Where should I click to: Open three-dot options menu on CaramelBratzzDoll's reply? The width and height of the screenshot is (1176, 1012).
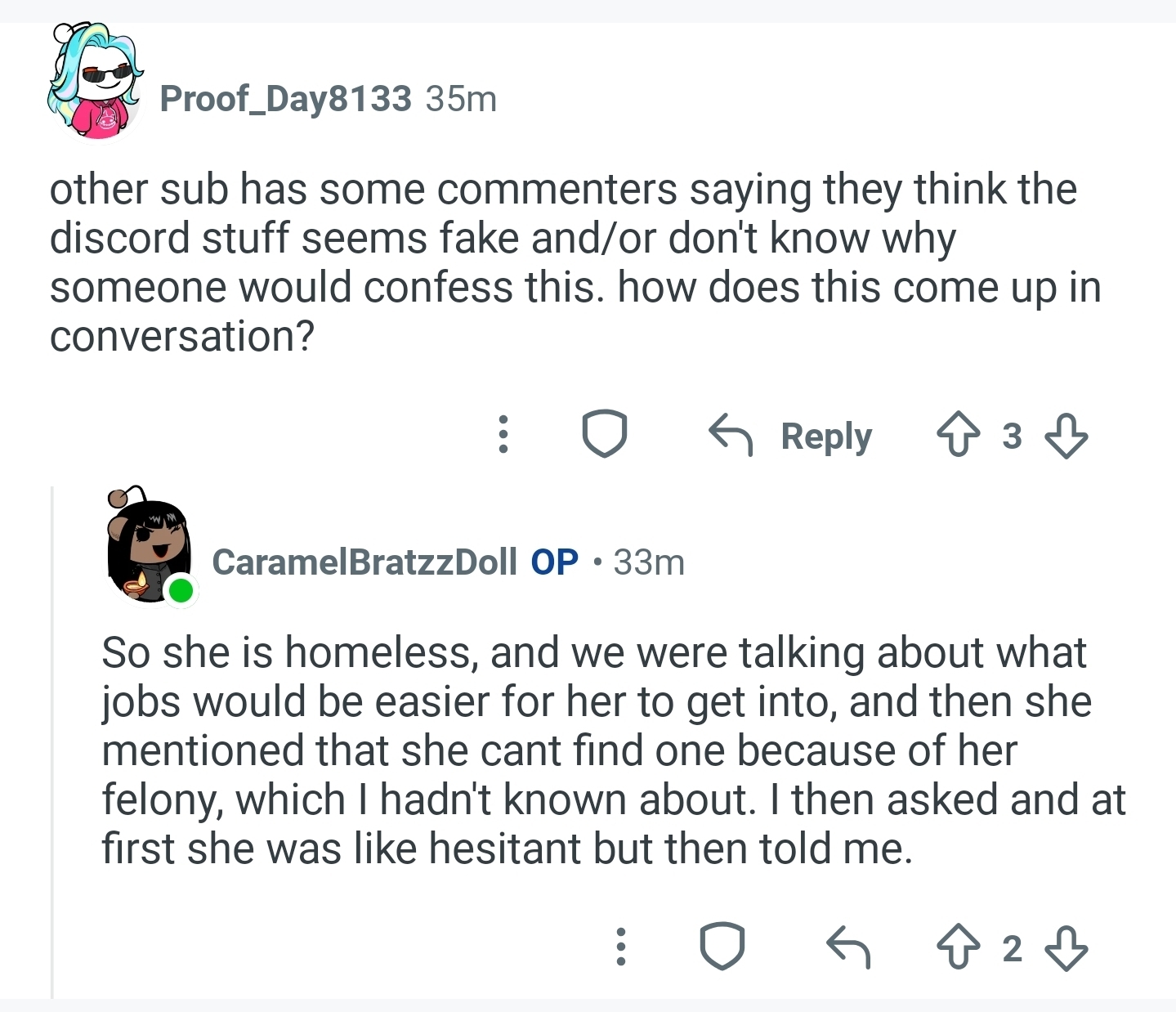tap(620, 947)
